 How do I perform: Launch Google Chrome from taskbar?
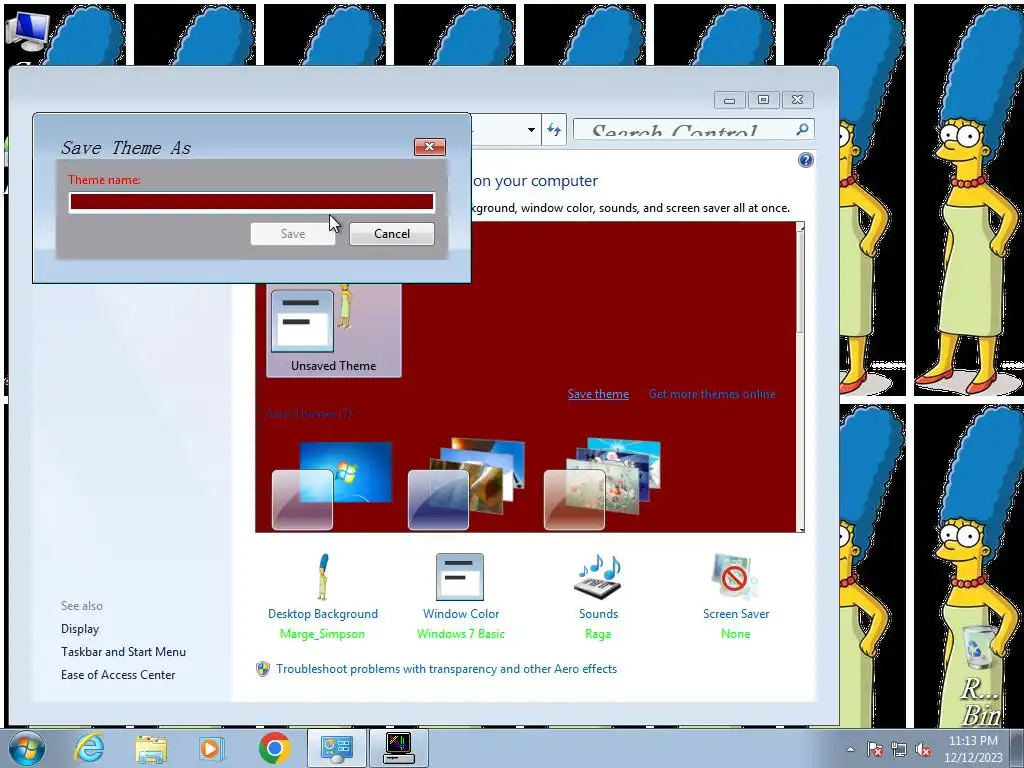[x=274, y=748]
